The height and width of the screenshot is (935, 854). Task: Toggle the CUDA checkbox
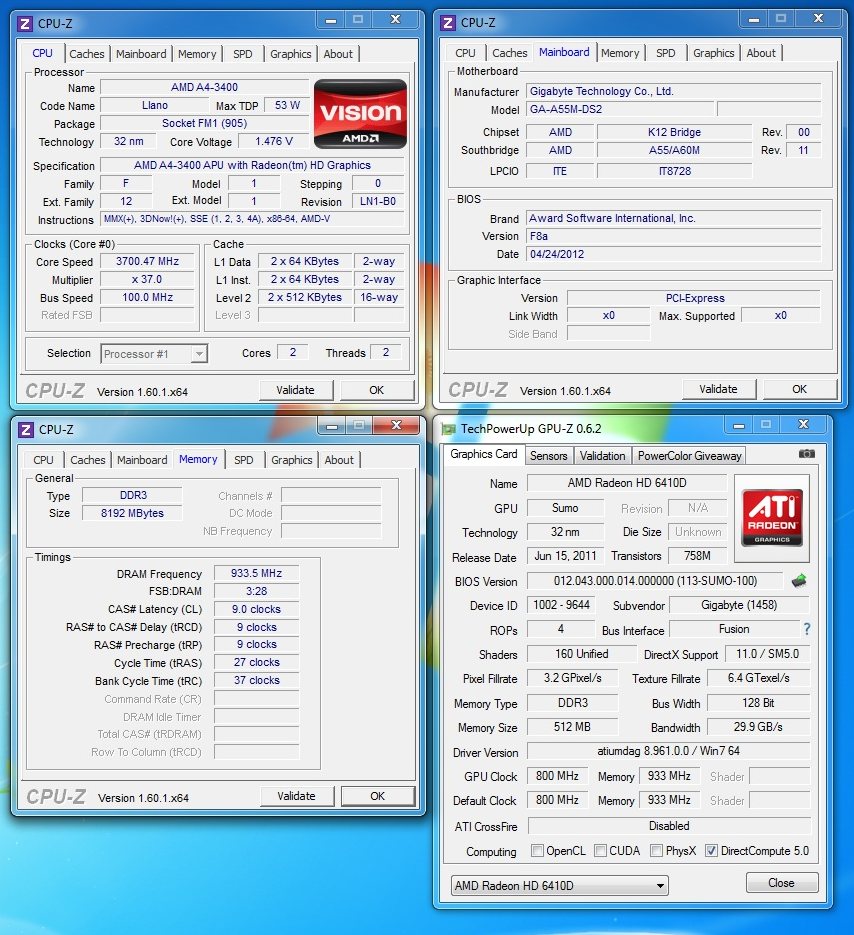(601, 851)
